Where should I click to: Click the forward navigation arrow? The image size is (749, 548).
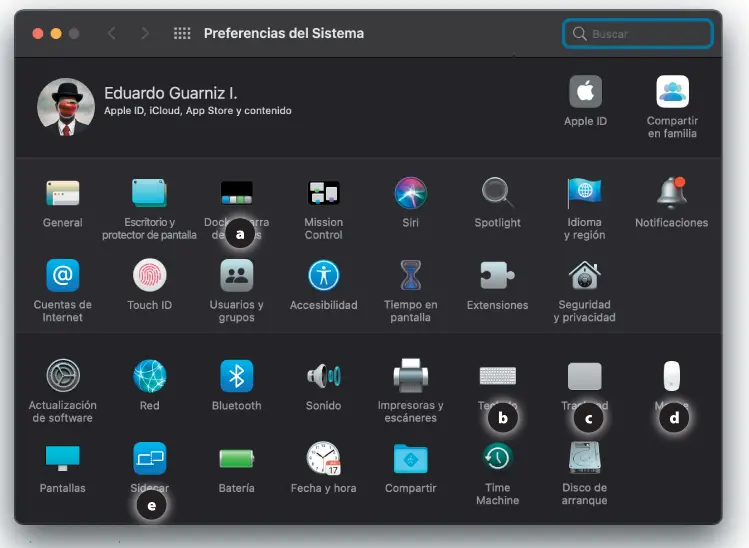pyautogui.click(x=145, y=33)
